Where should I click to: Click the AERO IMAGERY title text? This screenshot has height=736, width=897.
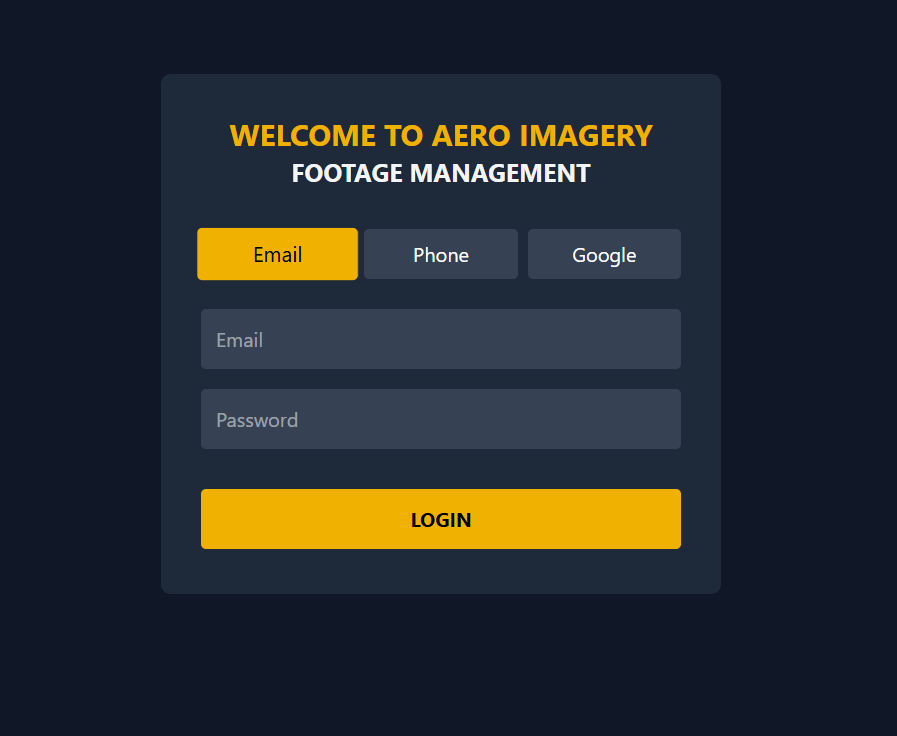click(542, 136)
